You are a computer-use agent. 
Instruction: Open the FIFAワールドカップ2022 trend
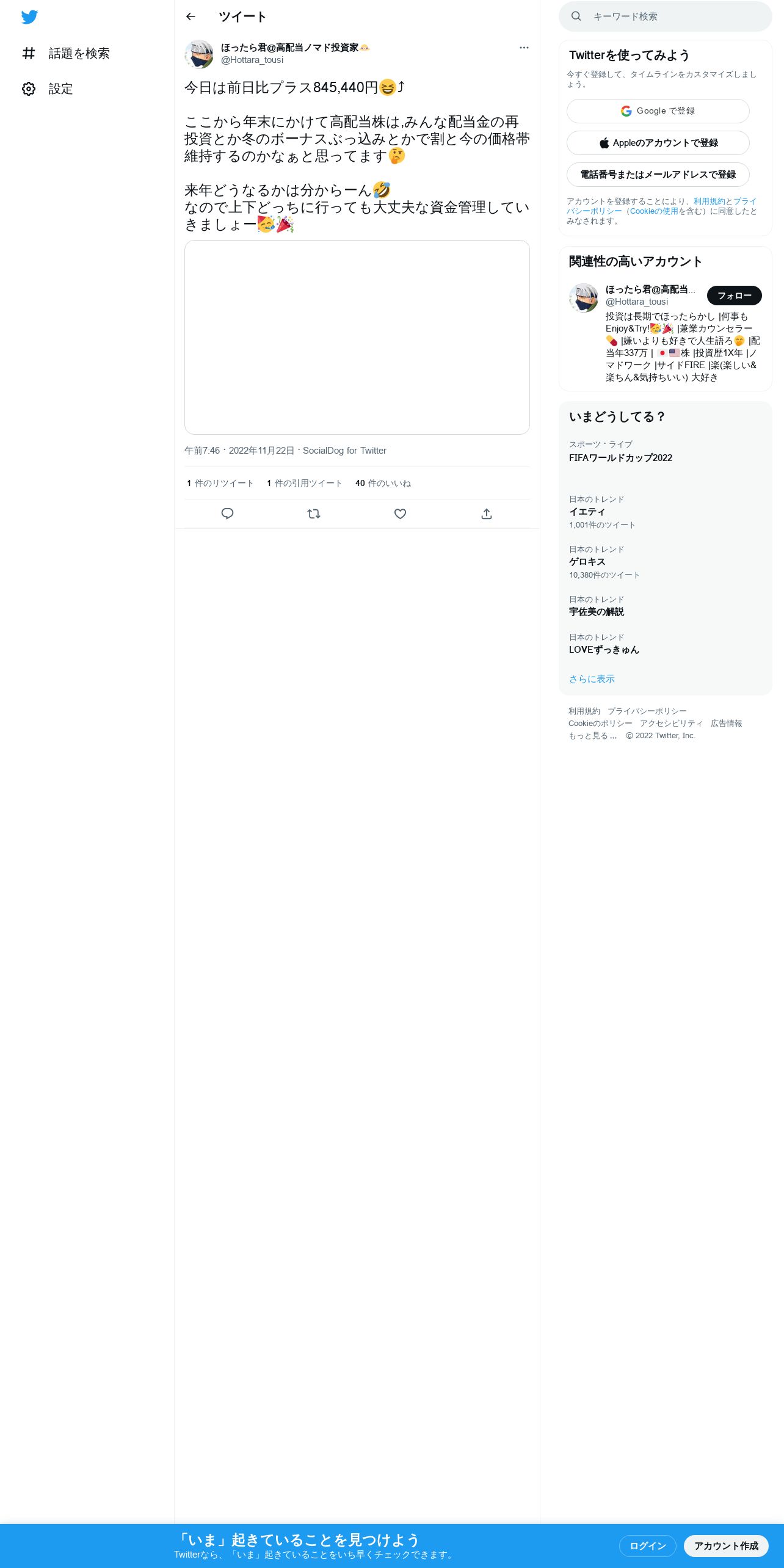click(620, 458)
